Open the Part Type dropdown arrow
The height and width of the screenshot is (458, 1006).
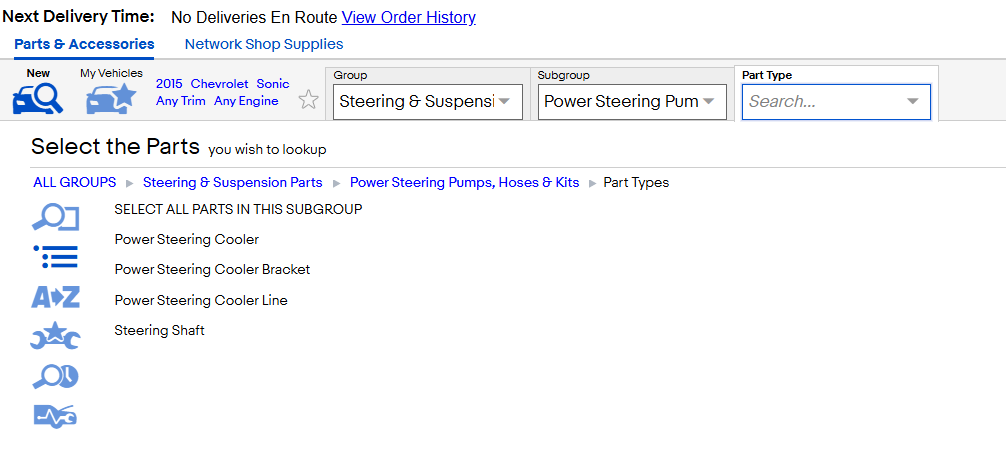tap(912, 101)
